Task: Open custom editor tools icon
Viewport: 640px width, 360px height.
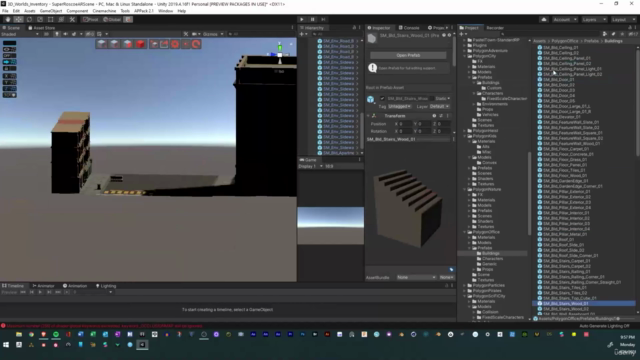Action: (72, 19)
